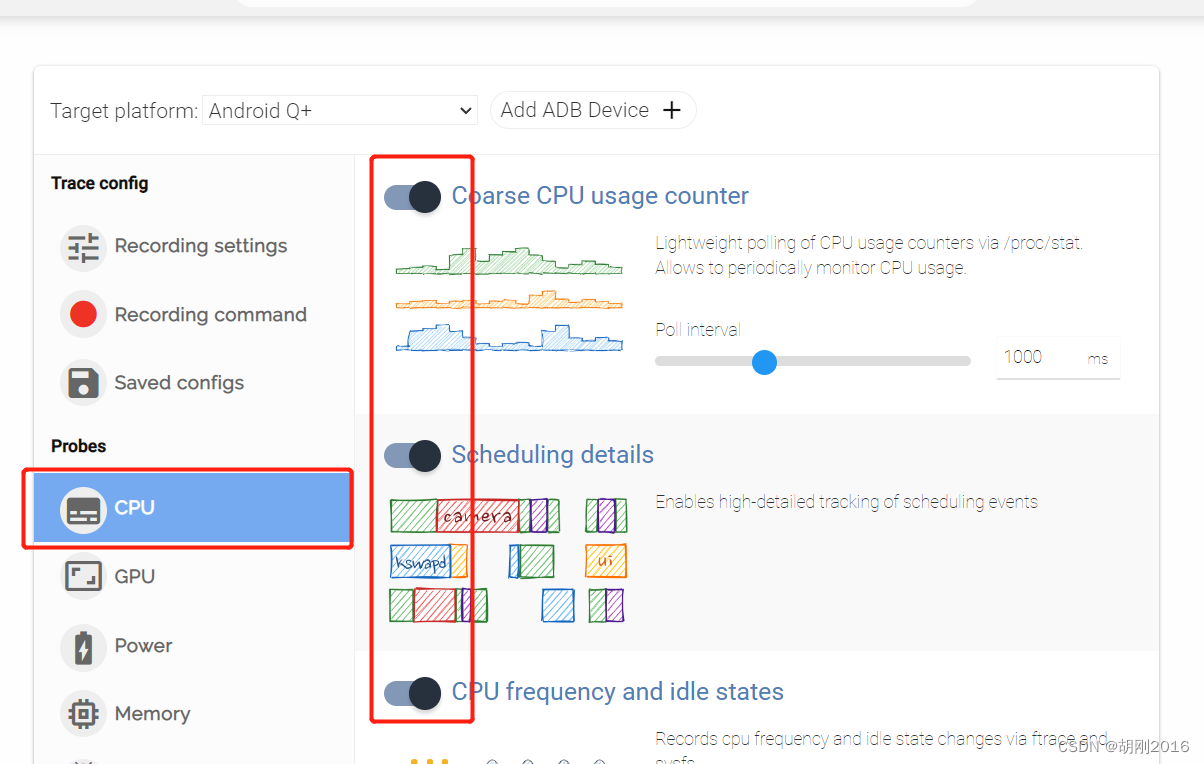The width and height of the screenshot is (1204, 764).
Task: Toggle CPU frequency and idle states switch
Action: [x=413, y=693]
